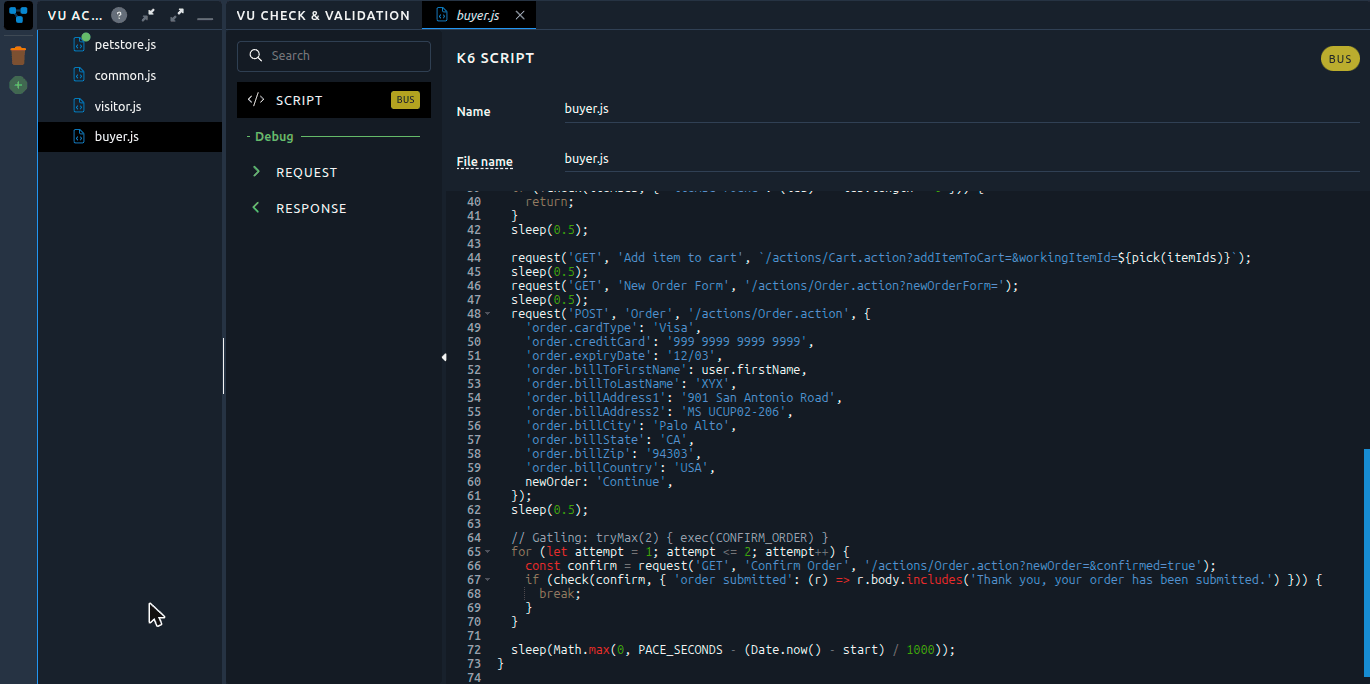Click the petstore.js file icon
Image resolution: width=1370 pixels, height=684 pixels.
point(81,44)
